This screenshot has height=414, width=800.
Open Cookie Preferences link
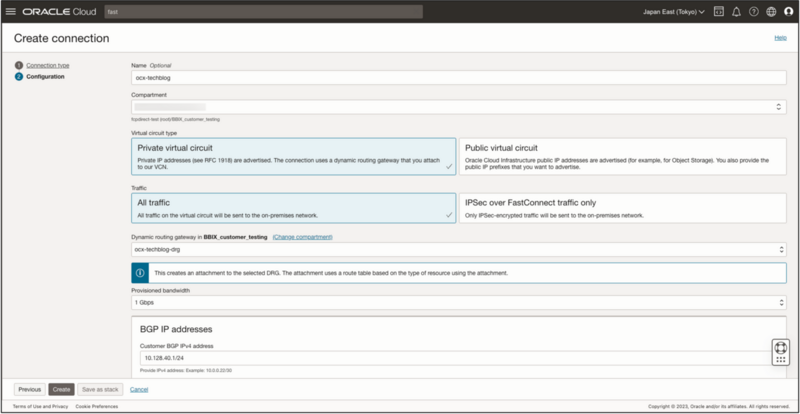[96, 406]
